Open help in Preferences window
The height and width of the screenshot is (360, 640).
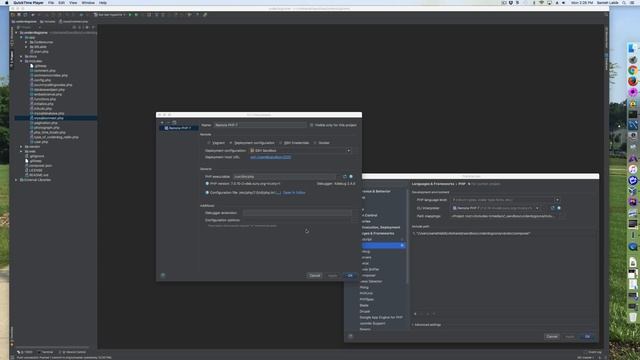(351, 336)
